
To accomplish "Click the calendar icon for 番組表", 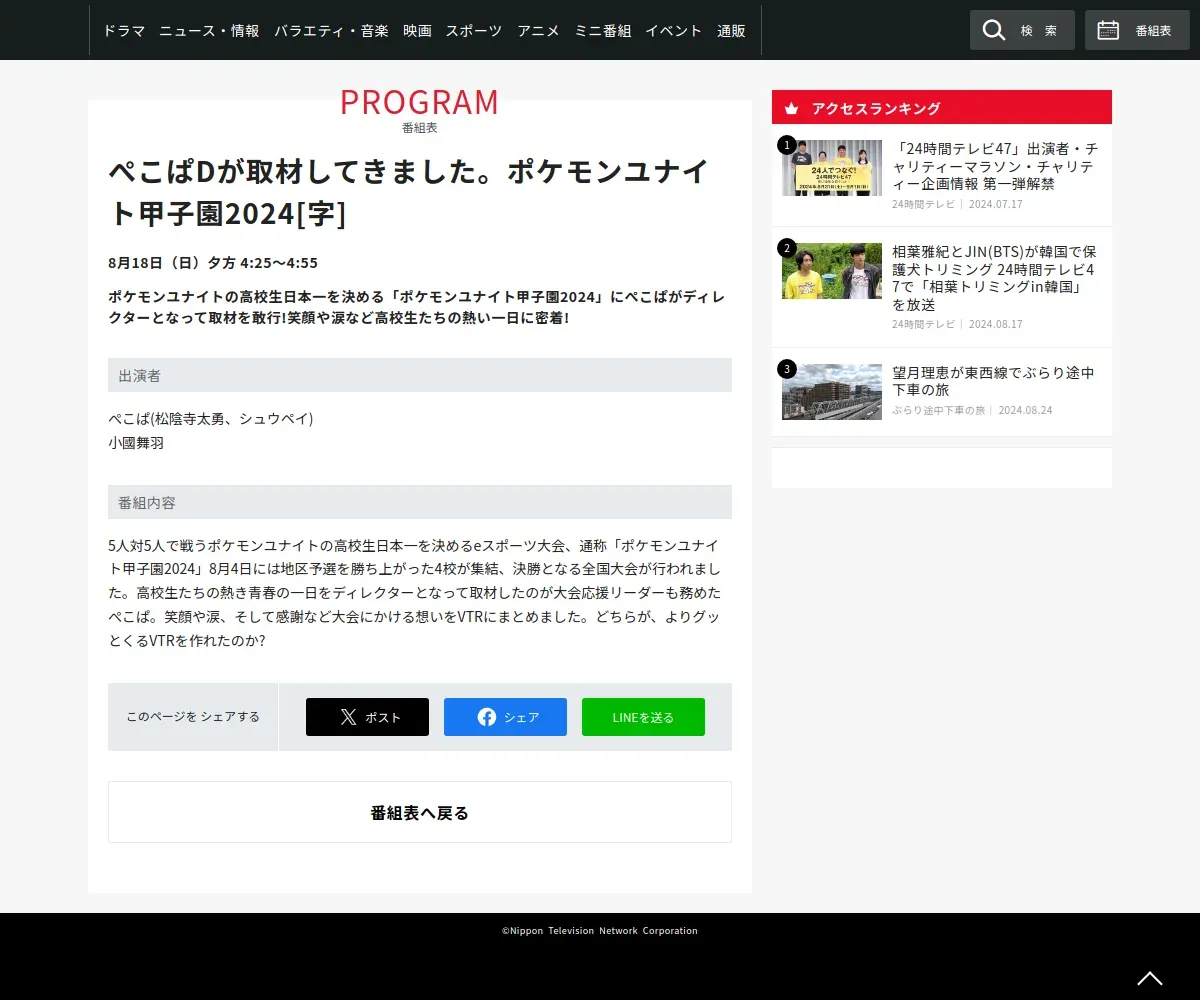I will 1108,30.
